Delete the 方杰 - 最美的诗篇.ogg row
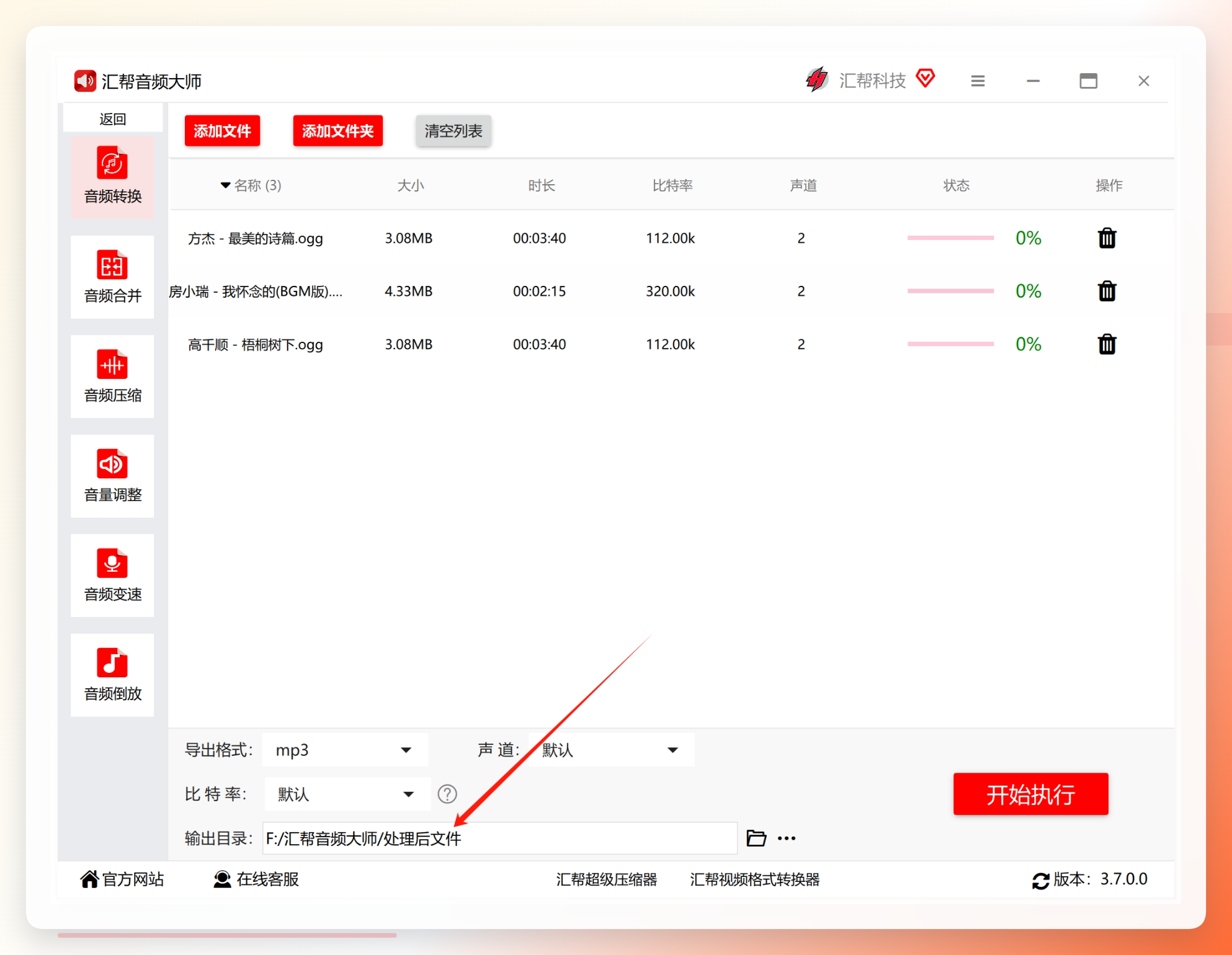Viewport: 1232px width, 955px height. pos(1107,238)
